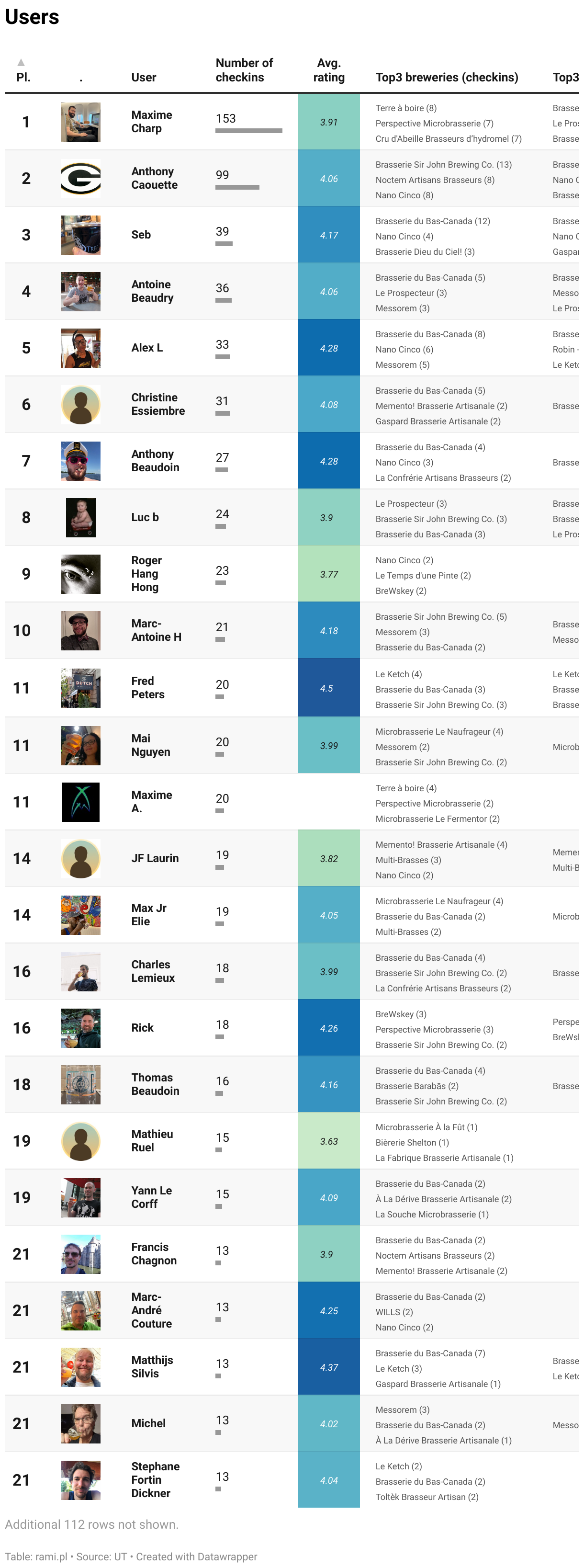The width and height of the screenshot is (584, 1568).
Task: Click Additional 112 rows not shown text
Action: pyautogui.click(x=92, y=1524)
